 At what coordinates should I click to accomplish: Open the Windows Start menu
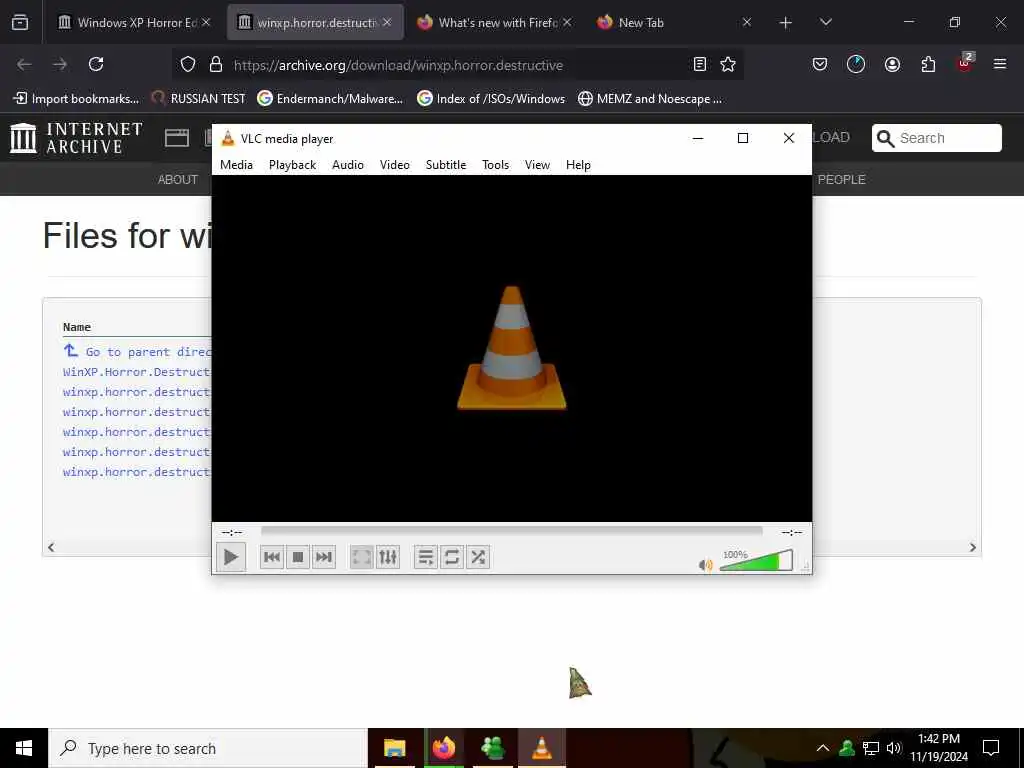24,748
